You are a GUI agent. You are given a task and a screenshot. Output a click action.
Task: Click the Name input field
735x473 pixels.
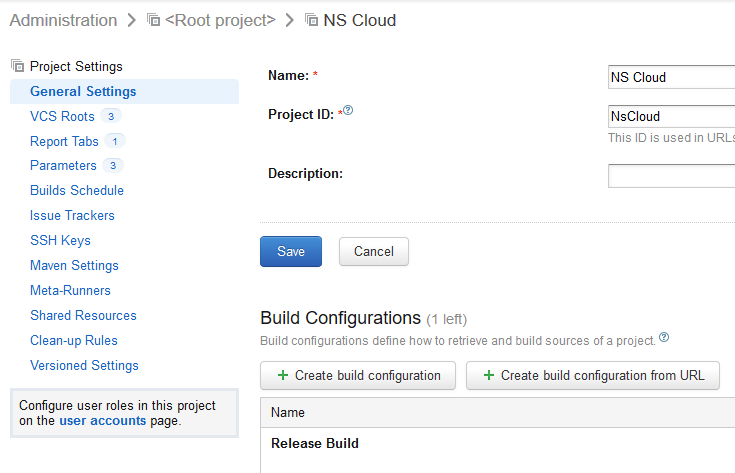(x=671, y=77)
